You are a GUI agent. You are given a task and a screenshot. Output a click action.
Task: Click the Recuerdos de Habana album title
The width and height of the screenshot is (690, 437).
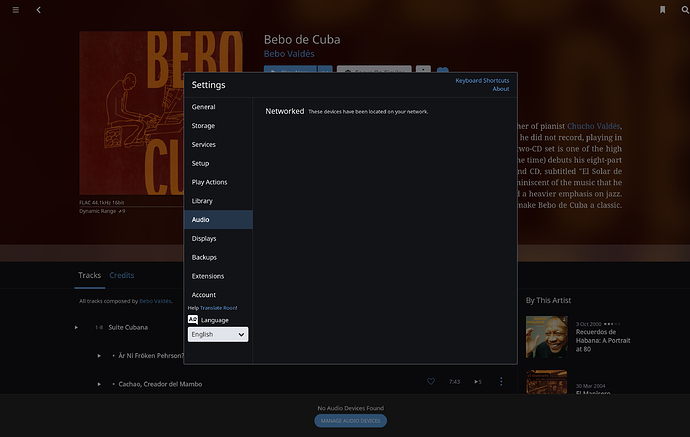603,341
